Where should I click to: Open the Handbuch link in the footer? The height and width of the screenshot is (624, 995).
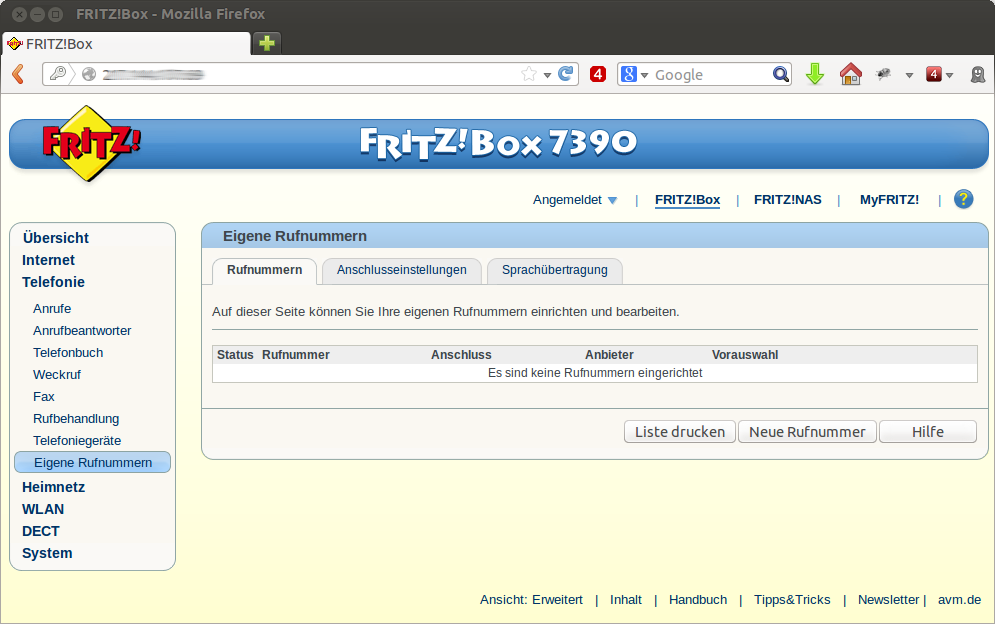click(698, 599)
